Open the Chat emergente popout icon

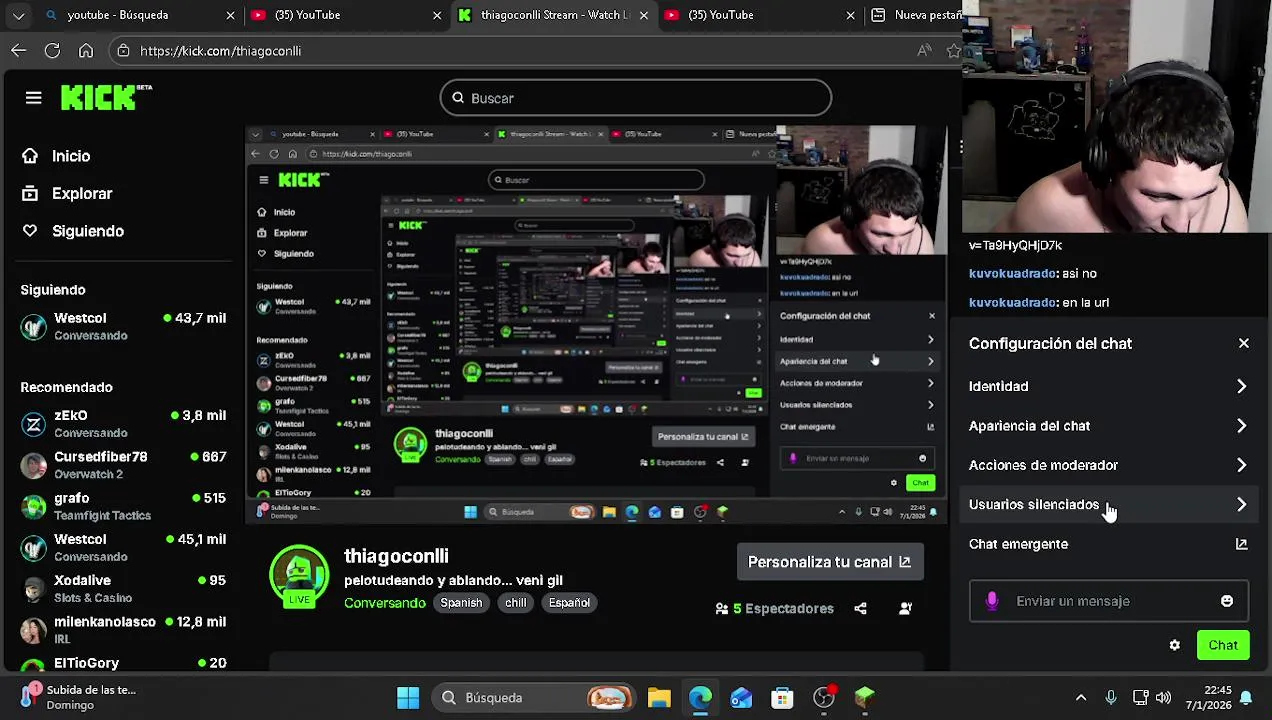pos(1241,544)
